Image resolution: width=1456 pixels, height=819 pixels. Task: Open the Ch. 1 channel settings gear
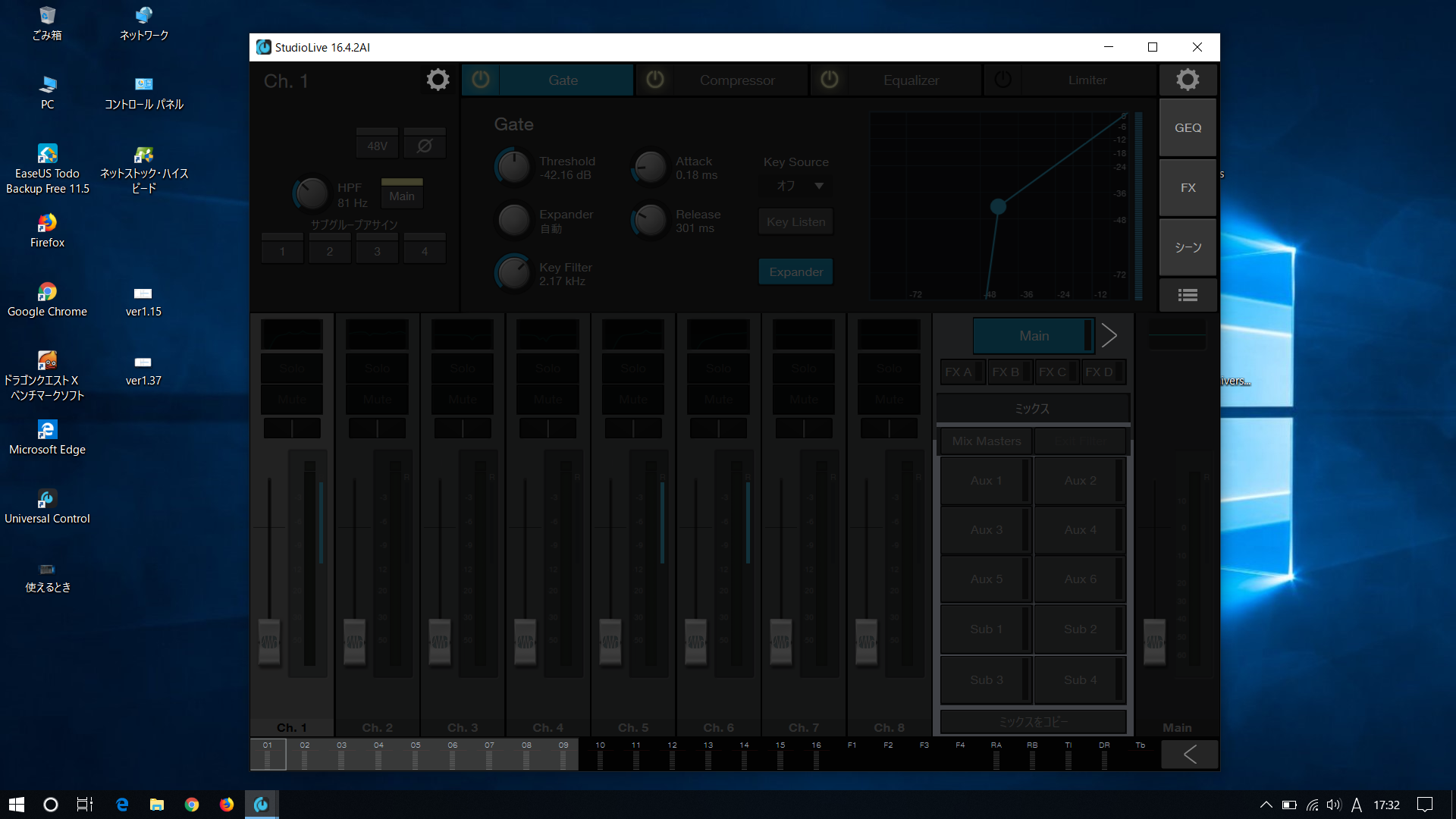[438, 80]
